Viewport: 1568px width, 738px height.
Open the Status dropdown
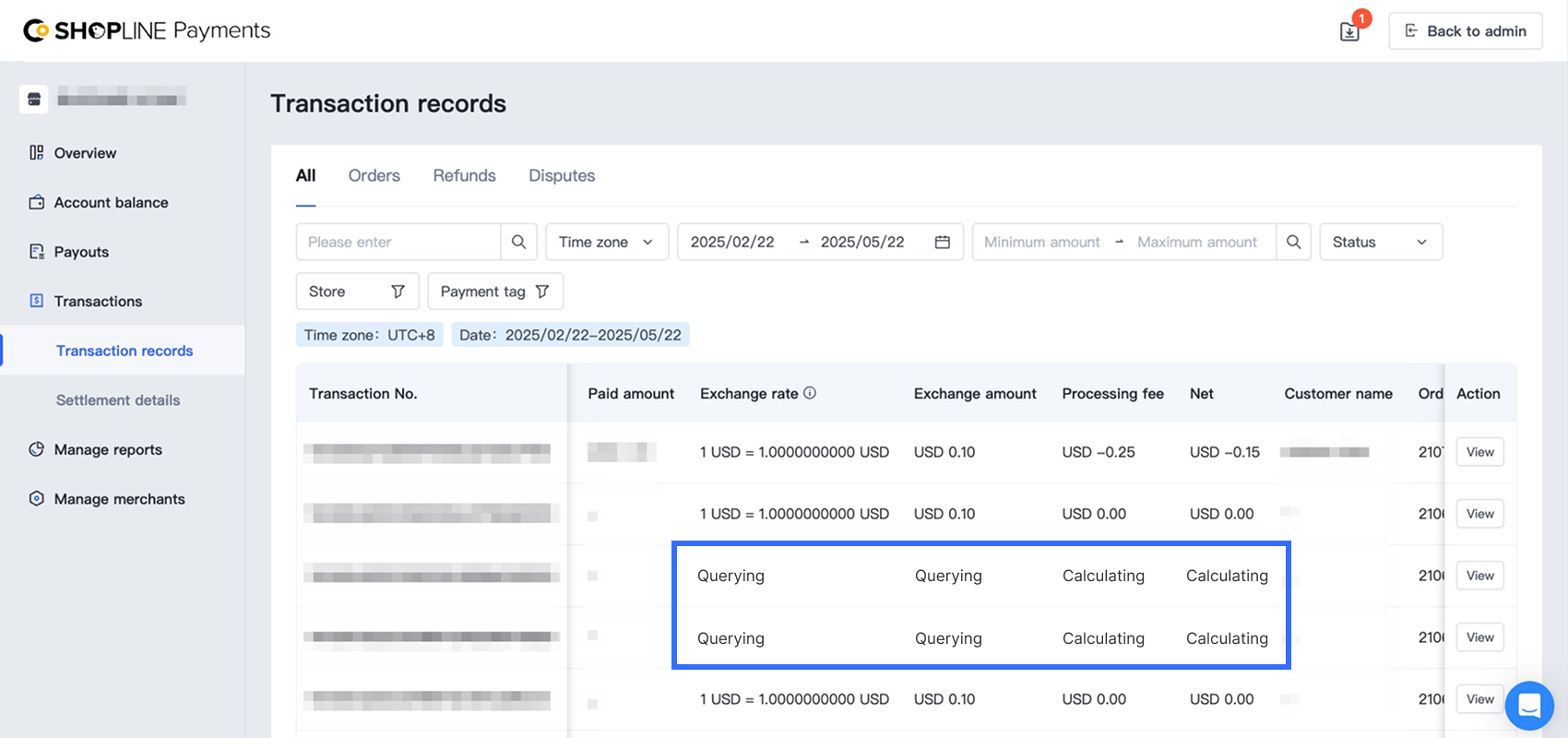(1380, 242)
